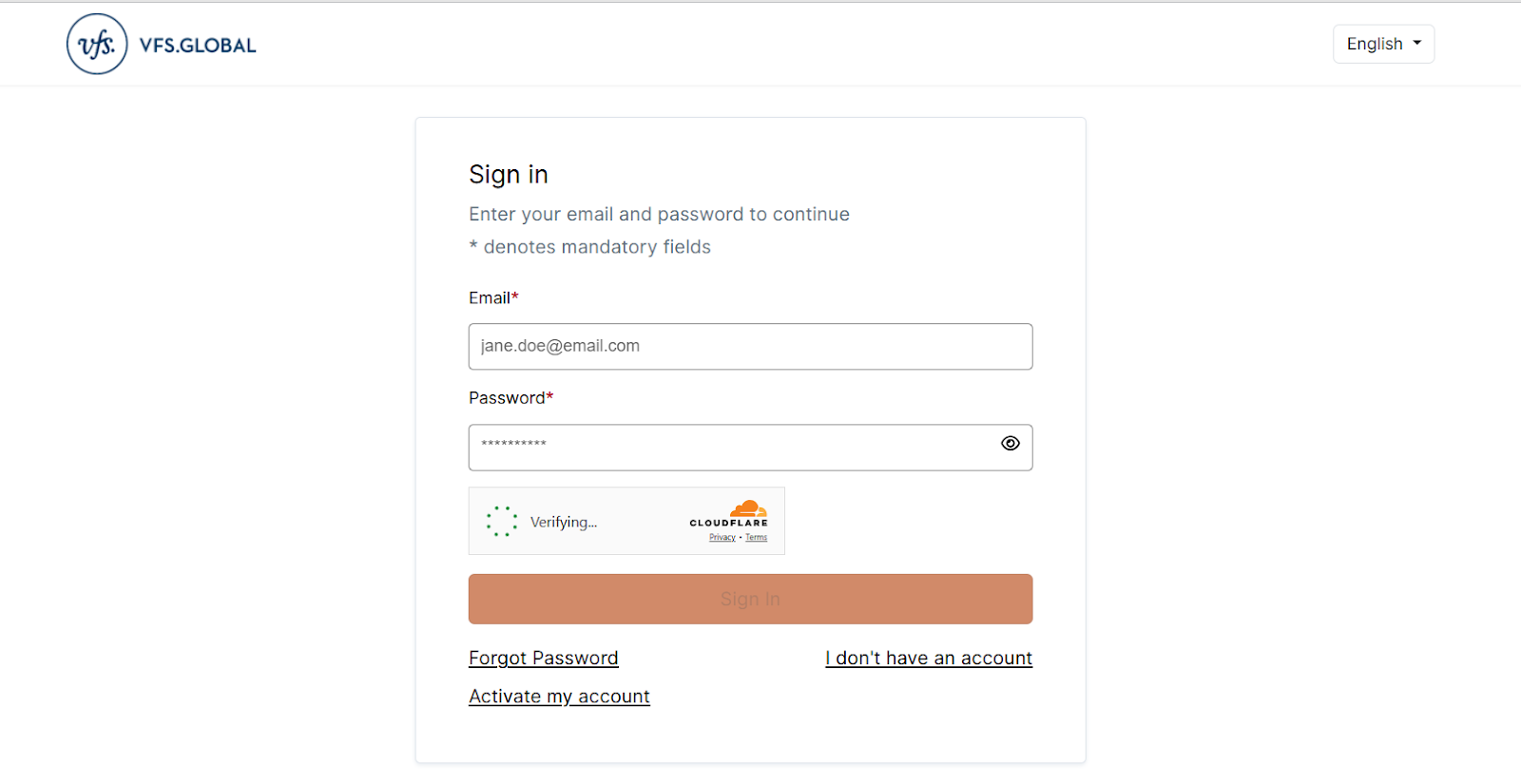Click the VFS circular logo icon

pos(97,44)
